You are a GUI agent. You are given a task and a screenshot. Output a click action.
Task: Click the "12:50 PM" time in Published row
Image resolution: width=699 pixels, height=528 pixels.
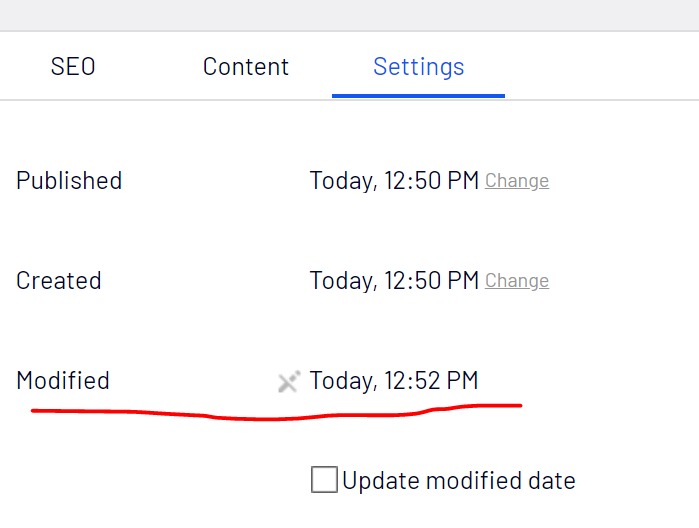pyautogui.click(x=431, y=181)
